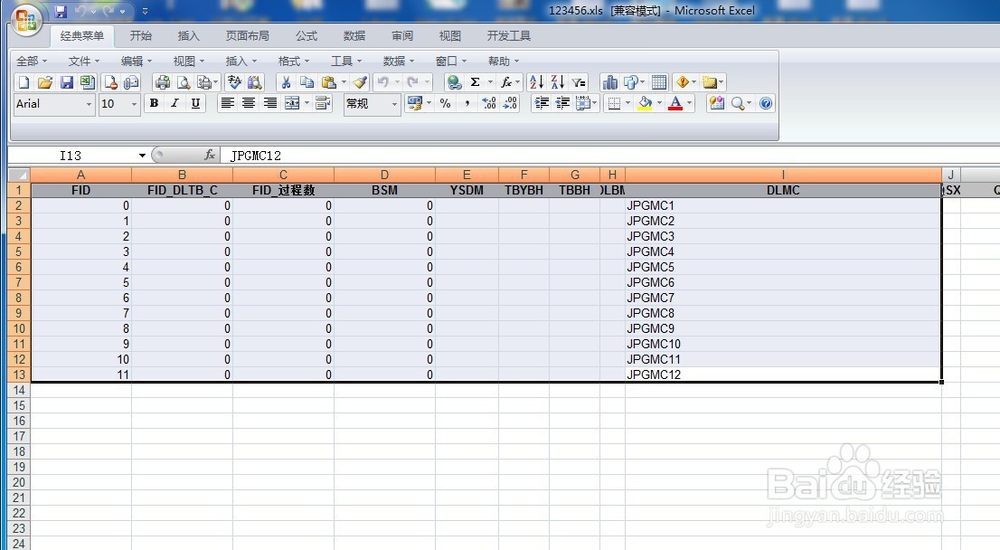Center align the text
The image size is (1000, 550).
(x=248, y=103)
